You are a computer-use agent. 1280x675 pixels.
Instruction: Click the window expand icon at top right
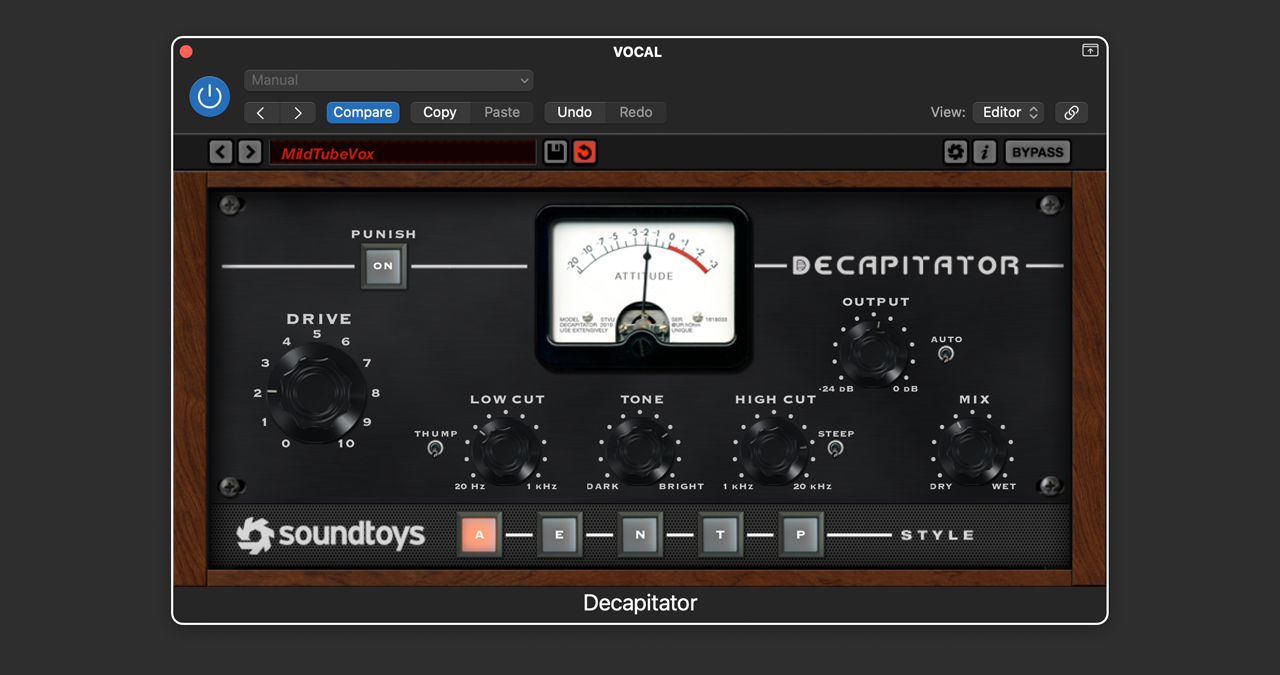(1090, 50)
